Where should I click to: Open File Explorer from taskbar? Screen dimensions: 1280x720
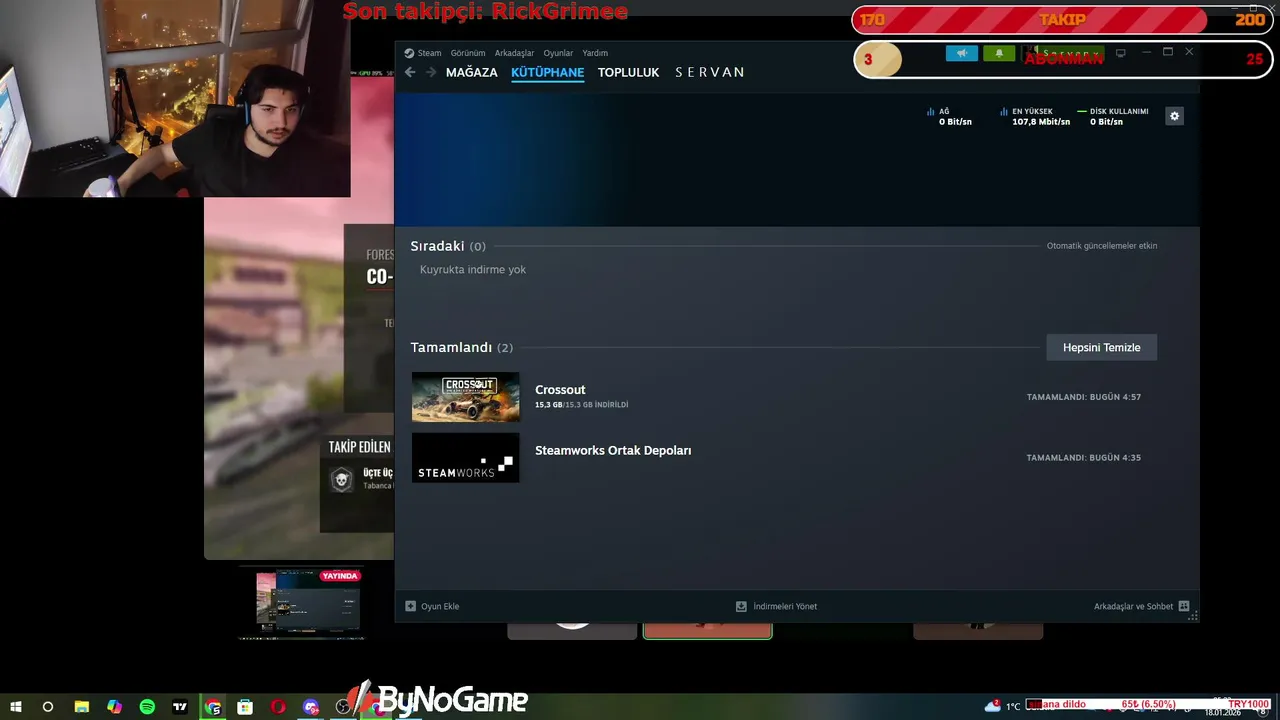click(82, 707)
